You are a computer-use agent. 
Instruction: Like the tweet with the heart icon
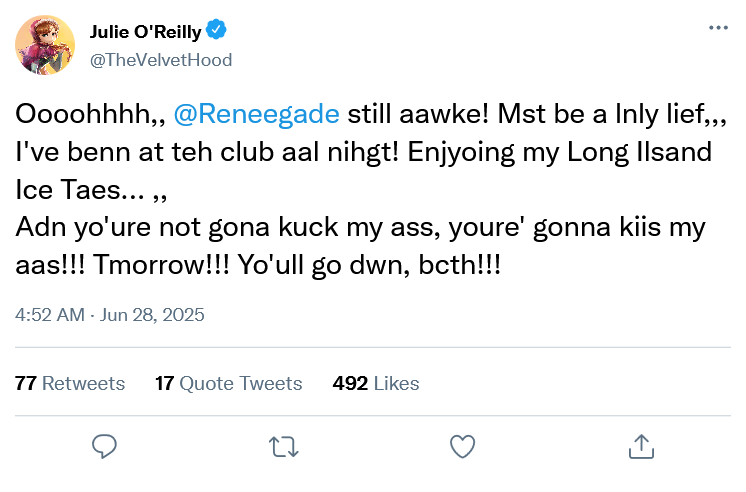click(x=461, y=445)
